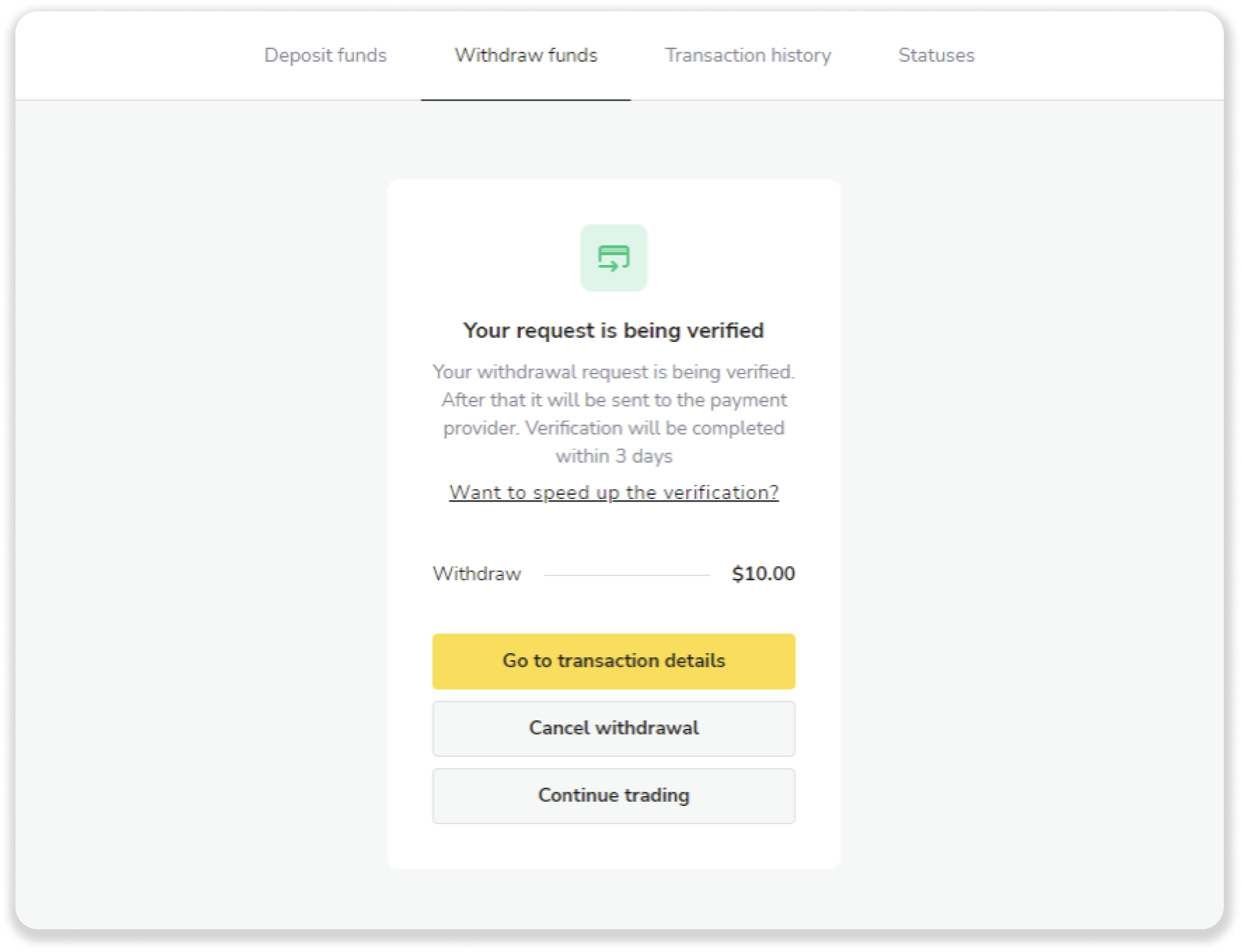This screenshot has width=1242, height=952.
Task: Open the Statuses tab
Action: 936,55
